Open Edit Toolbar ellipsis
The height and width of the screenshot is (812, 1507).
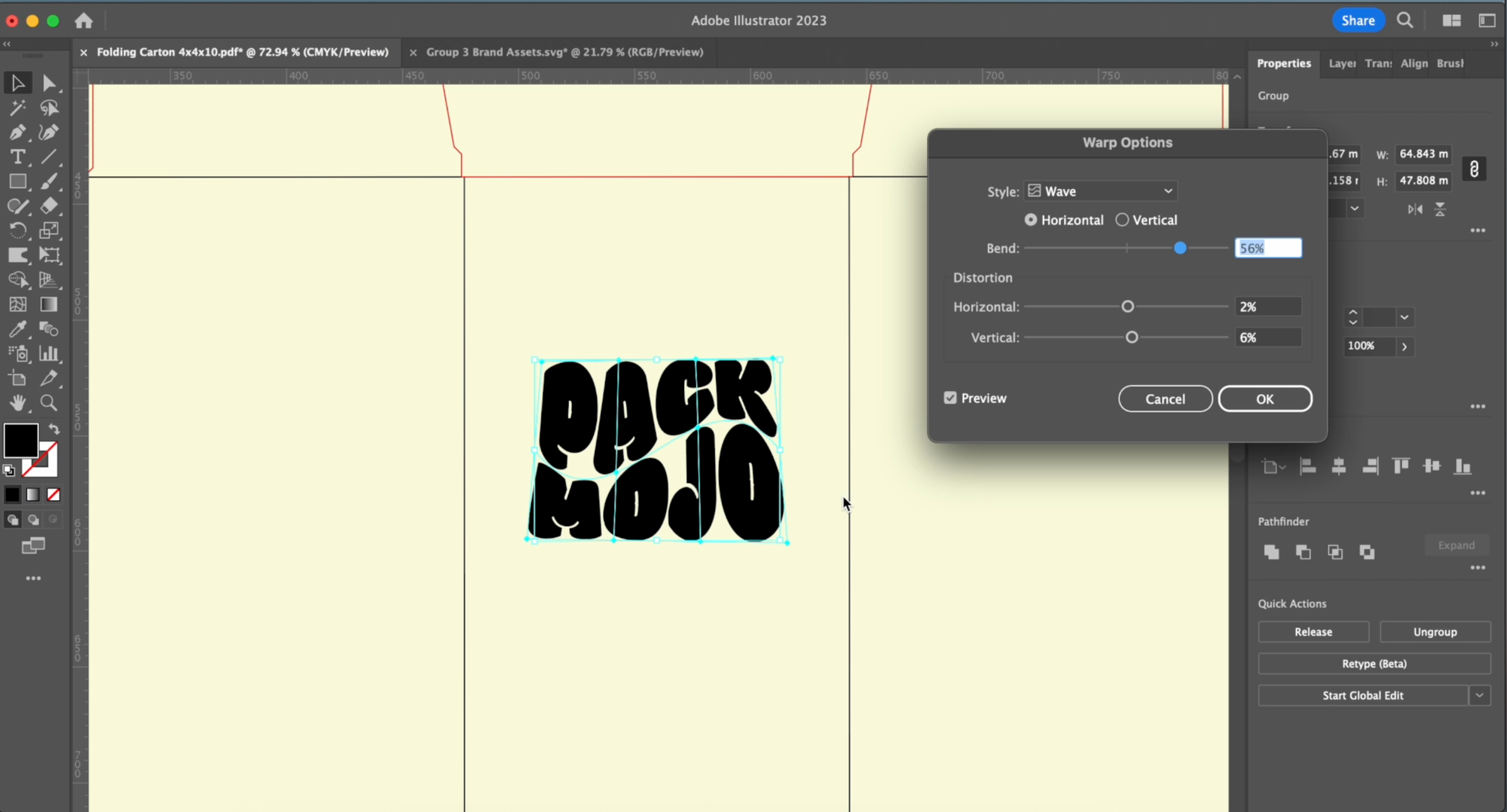(x=33, y=578)
